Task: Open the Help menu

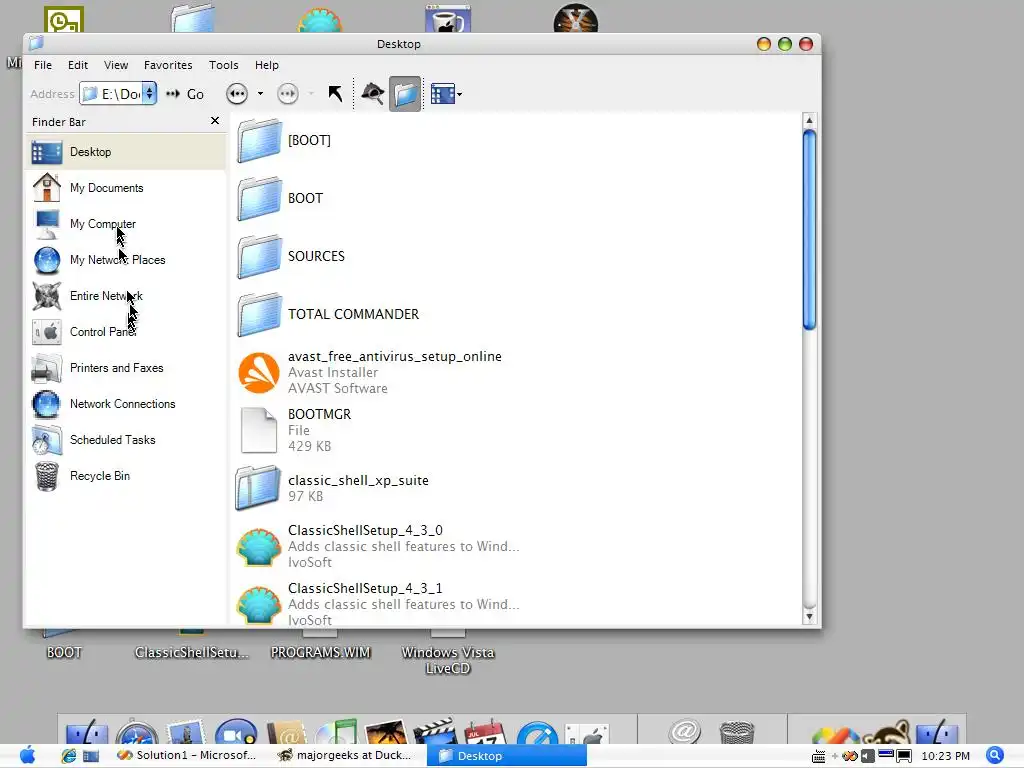Action: [x=266, y=65]
